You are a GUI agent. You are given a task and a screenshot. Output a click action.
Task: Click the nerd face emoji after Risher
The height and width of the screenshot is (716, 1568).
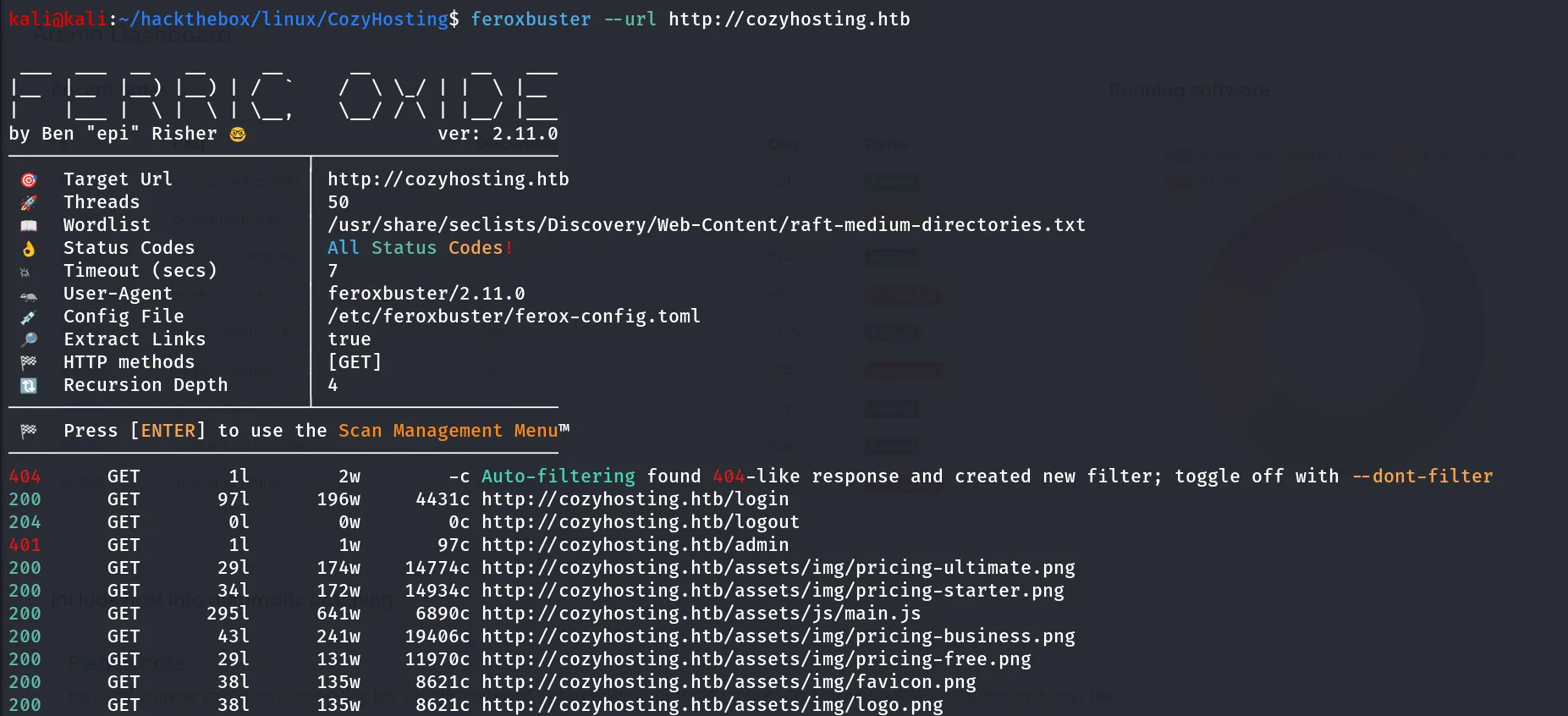pos(238,135)
